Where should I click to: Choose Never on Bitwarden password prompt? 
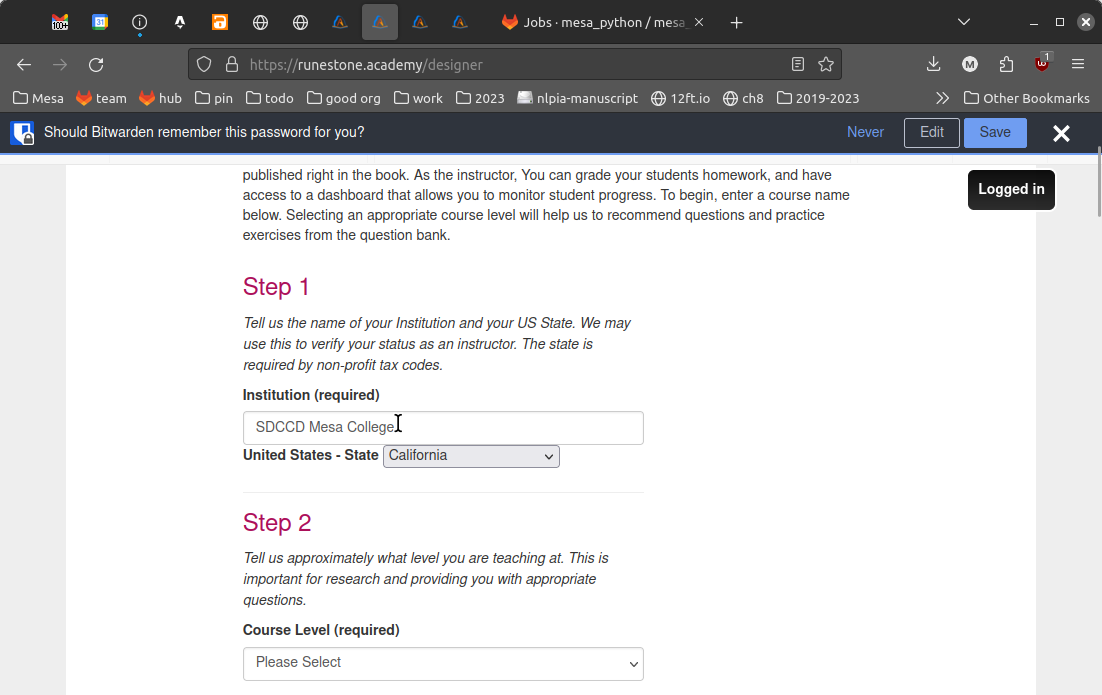[x=865, y=133]
